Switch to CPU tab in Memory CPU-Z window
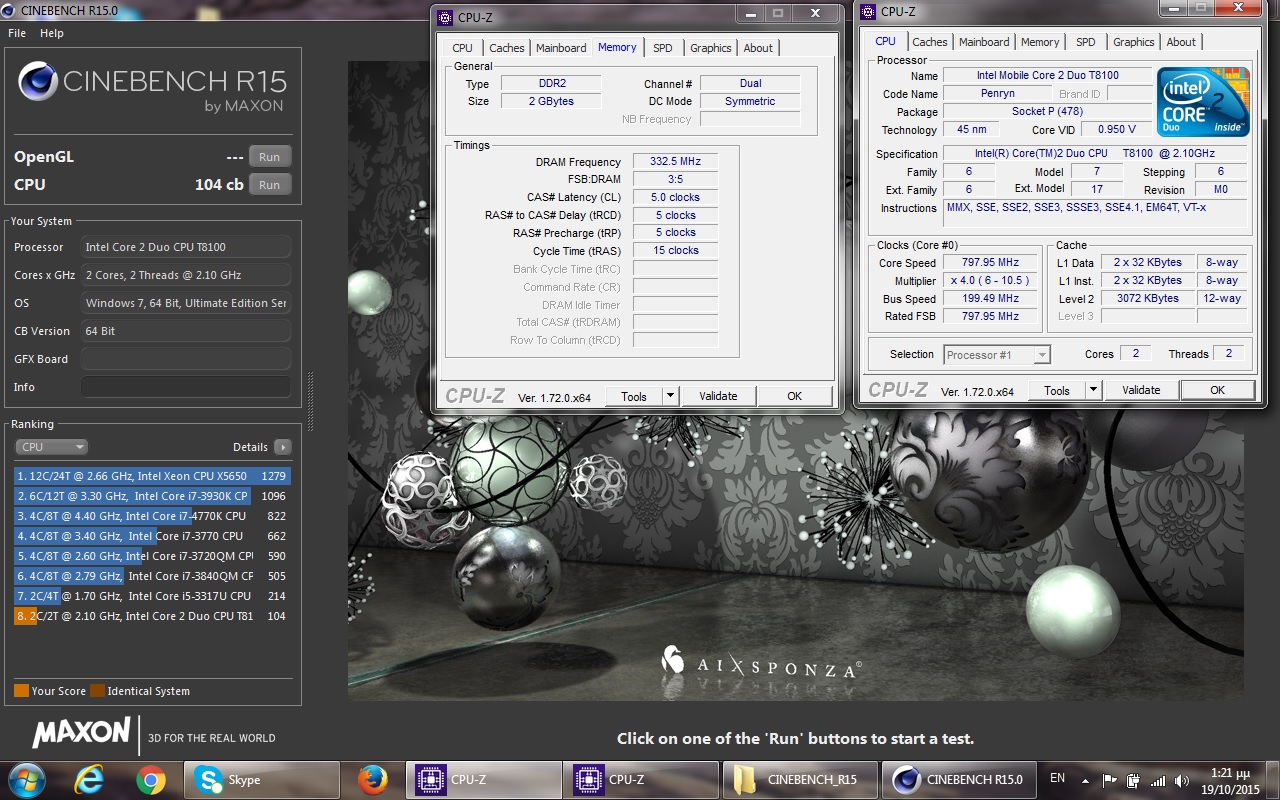 point(462,48)
